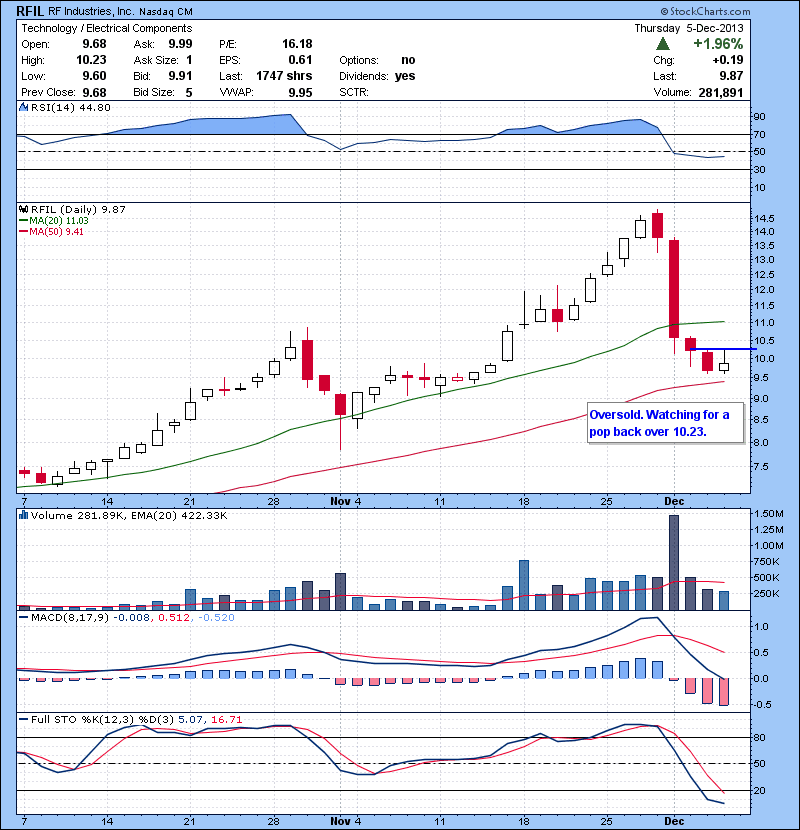800x830 pixels.
Task: Click the Dividends value yes
Action: pyautogui.click(x=405, y=76)
